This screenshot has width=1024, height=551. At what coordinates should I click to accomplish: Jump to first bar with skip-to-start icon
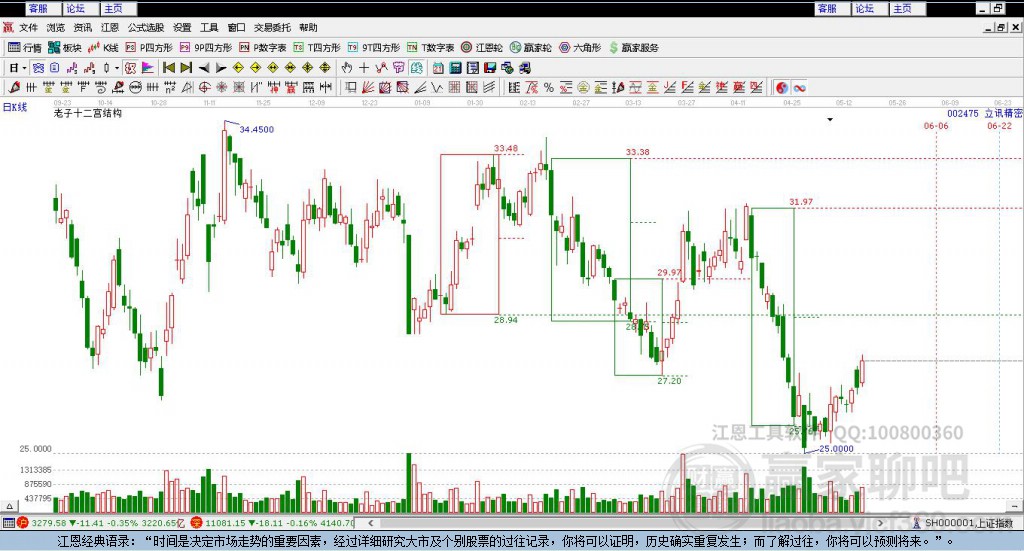pyautogui.click(x=169, y=68)
